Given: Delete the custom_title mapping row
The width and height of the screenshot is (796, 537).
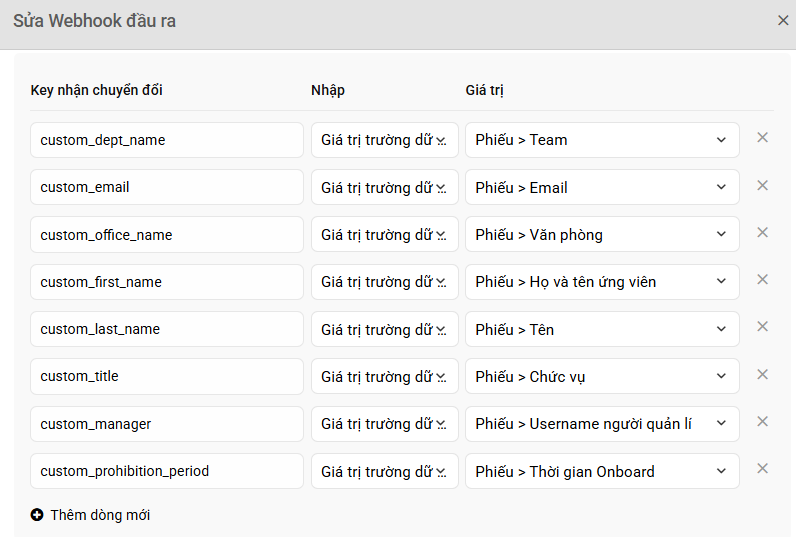Looking at the screenshot, I should tap(762, 374).
